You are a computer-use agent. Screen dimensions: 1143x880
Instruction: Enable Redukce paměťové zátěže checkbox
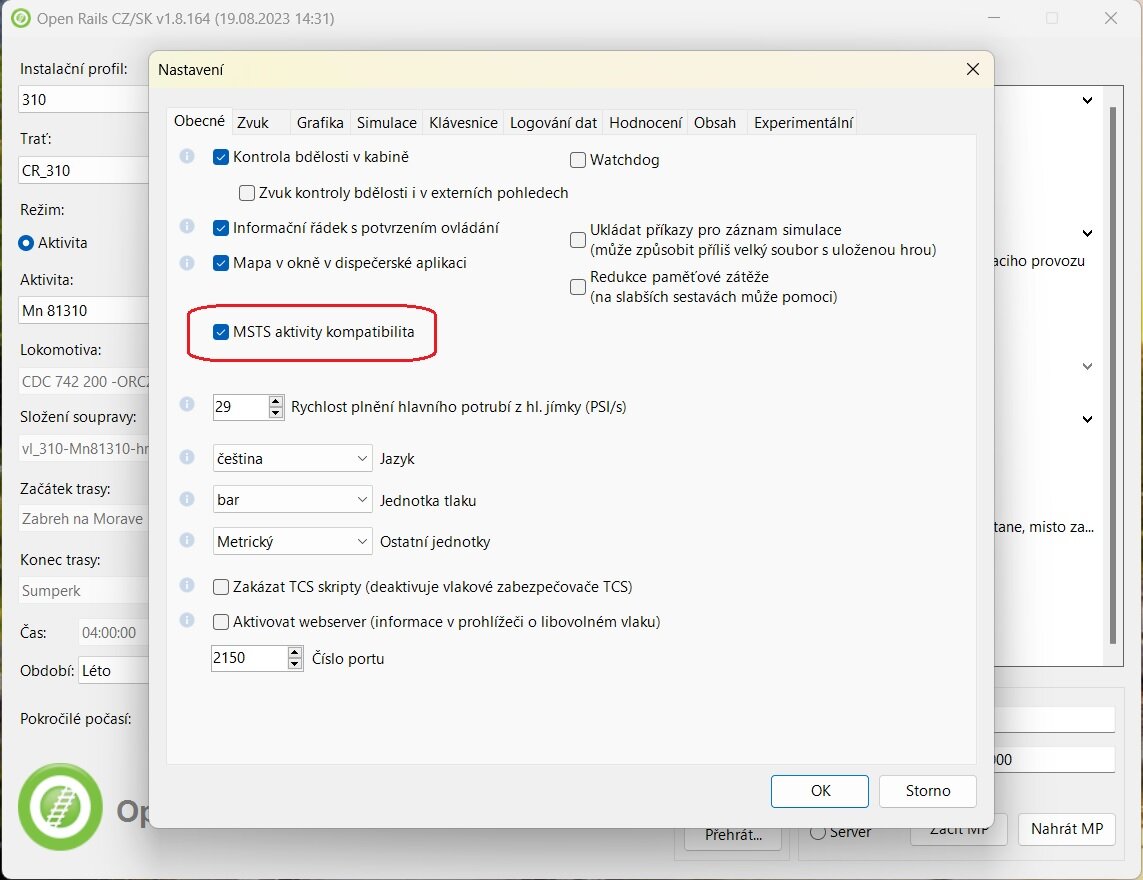coord(578,287)
